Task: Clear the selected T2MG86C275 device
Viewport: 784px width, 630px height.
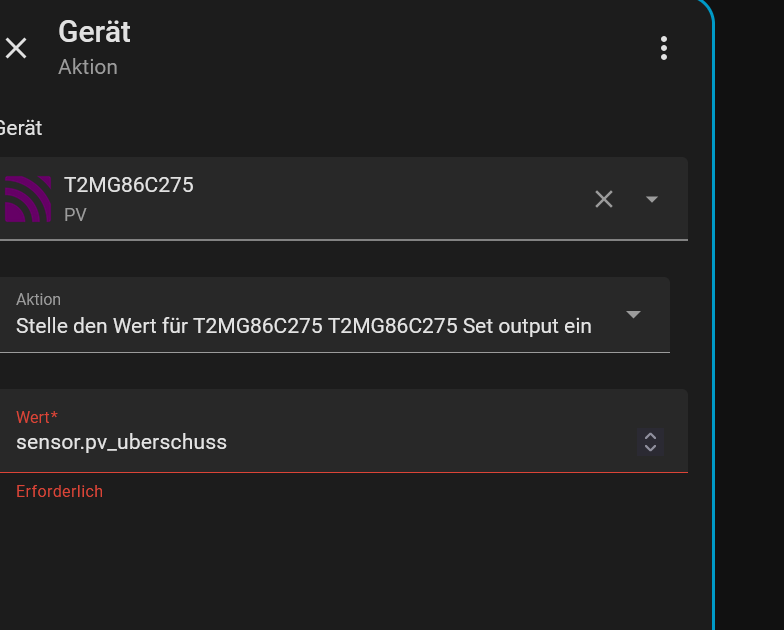Action: coord(604,199)
